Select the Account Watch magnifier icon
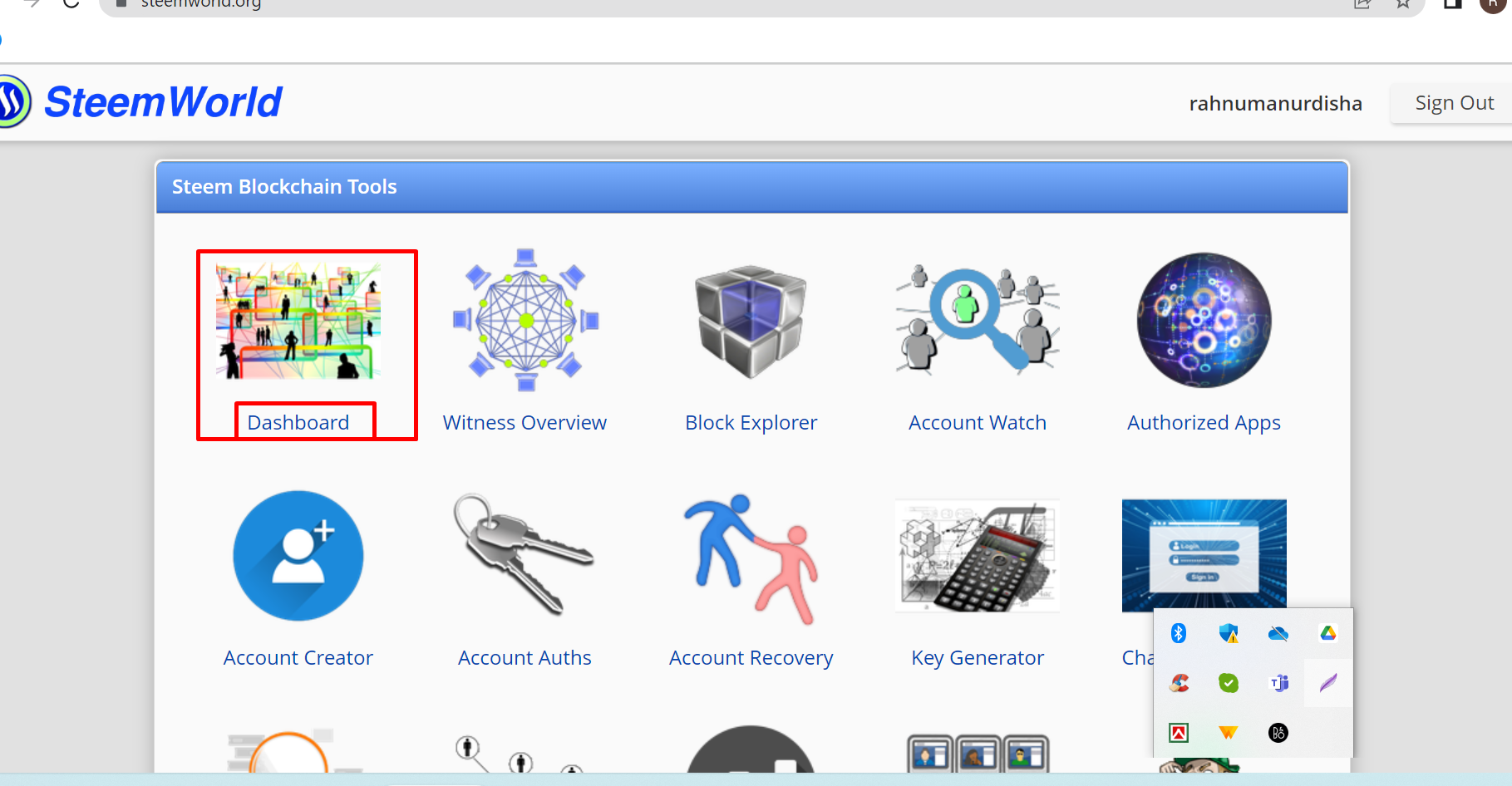The image size is (1512, 786). click(x=978, y=319)
